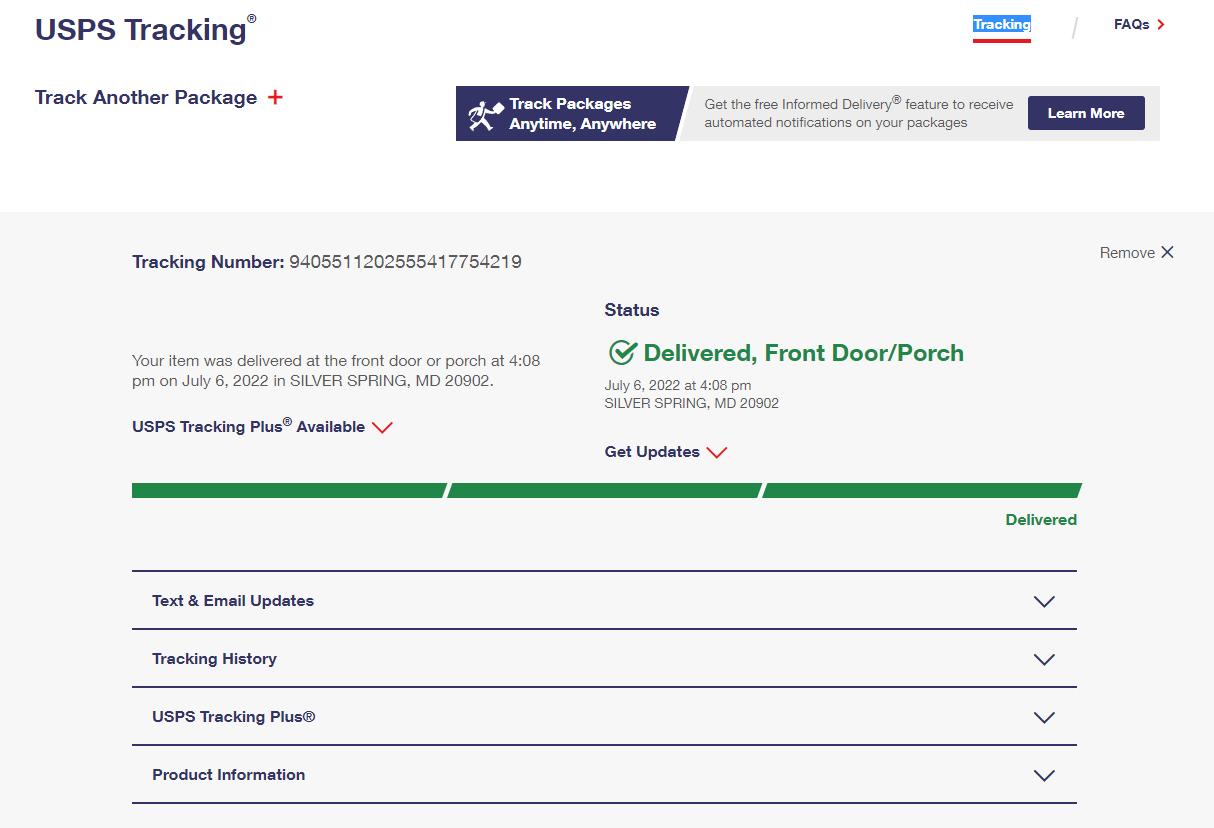Expand the USPS Tracking Plus® accordion chevron

[1044, 718]
